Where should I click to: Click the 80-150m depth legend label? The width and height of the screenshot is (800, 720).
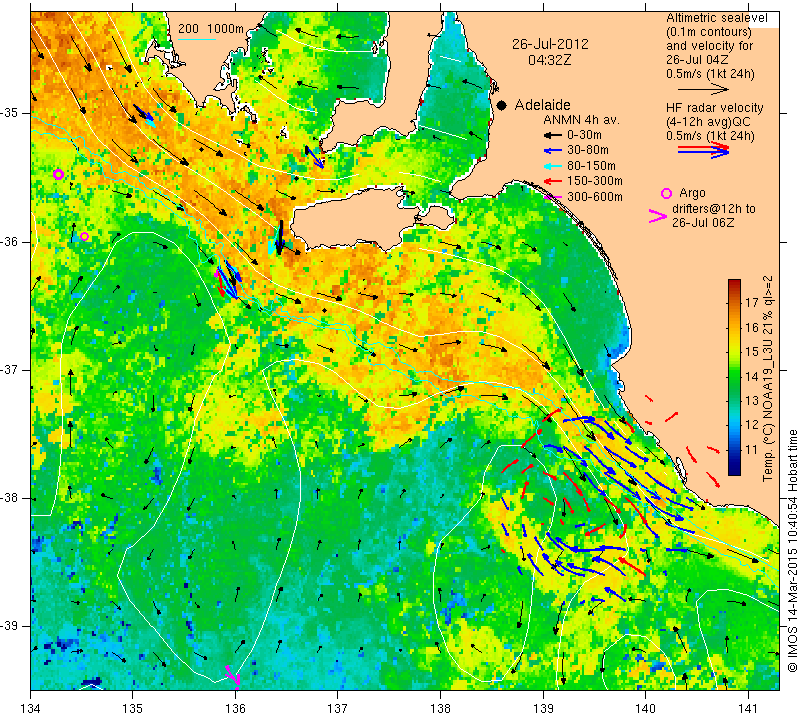point(591,166)
